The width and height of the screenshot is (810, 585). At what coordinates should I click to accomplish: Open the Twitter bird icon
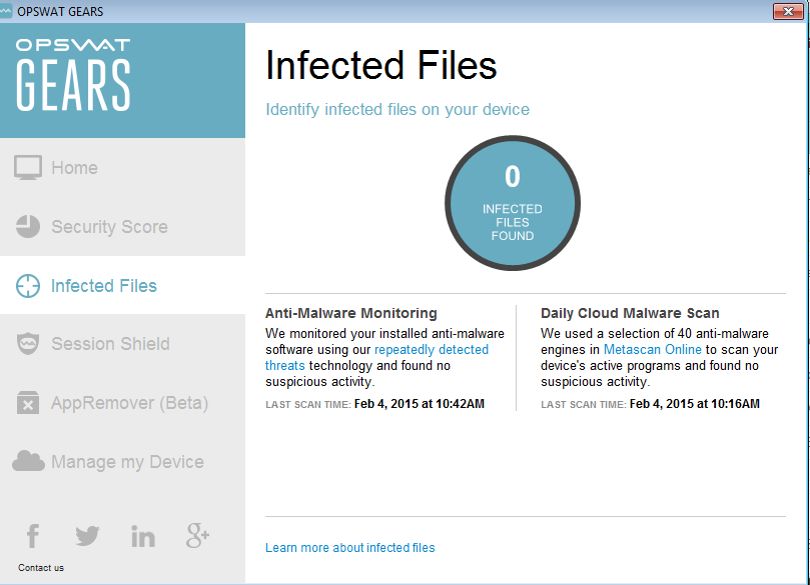pos(87,536)
